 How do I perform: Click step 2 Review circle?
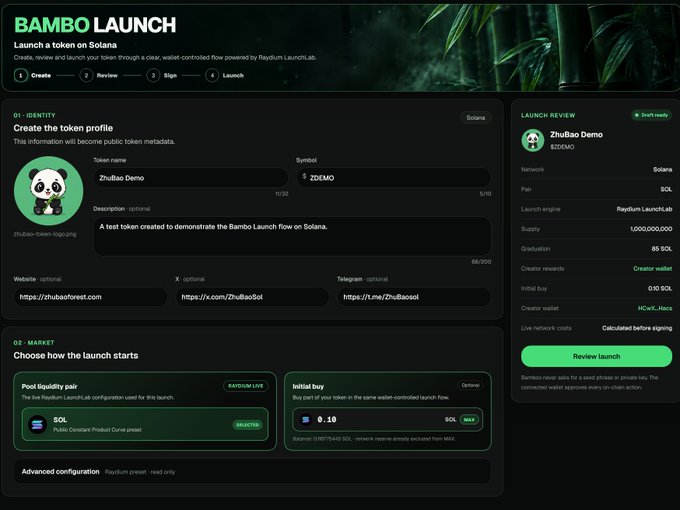pyautogui.click(x=86, y=75)
